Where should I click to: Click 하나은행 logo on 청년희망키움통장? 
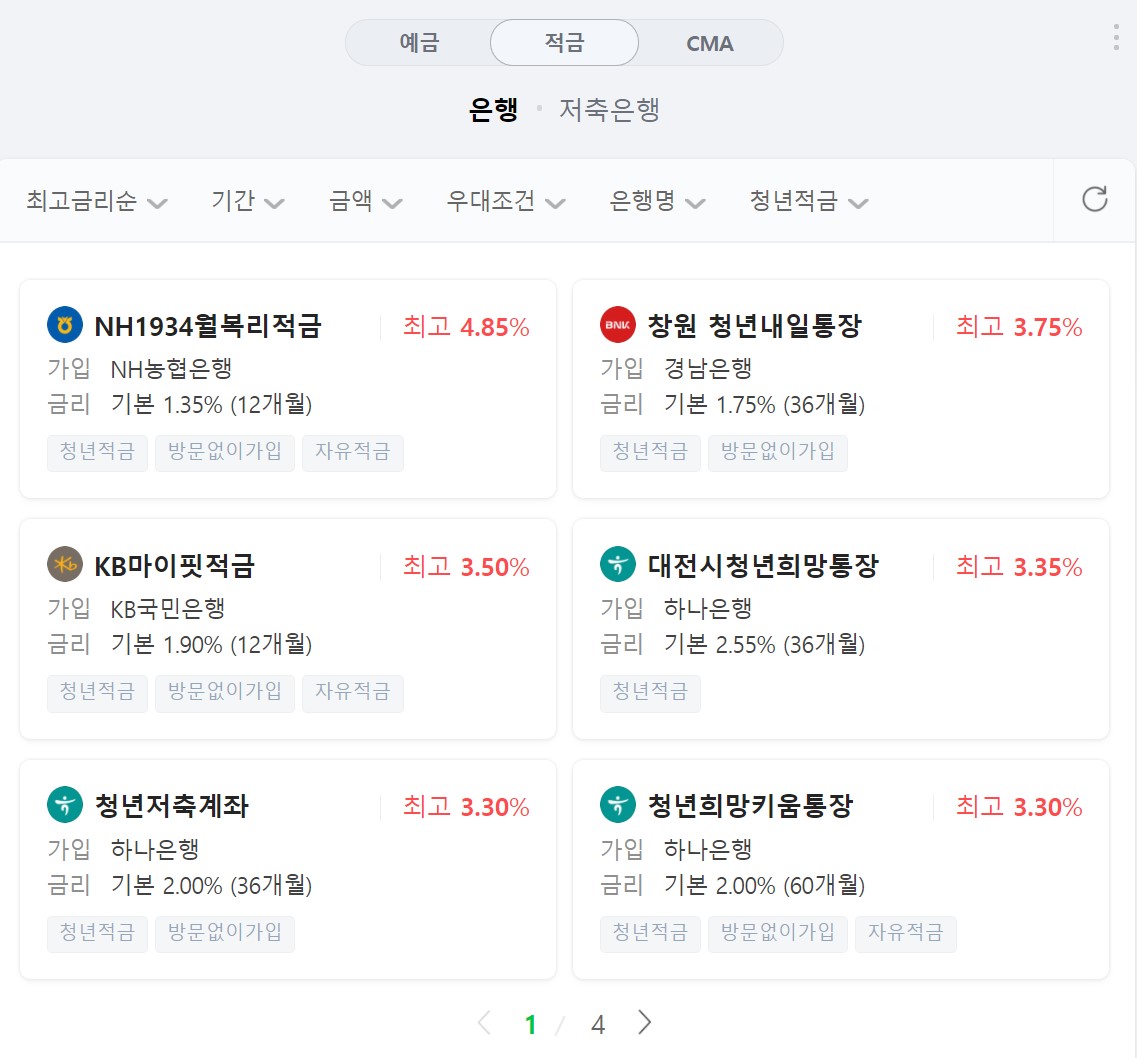(x=618, y=805)
